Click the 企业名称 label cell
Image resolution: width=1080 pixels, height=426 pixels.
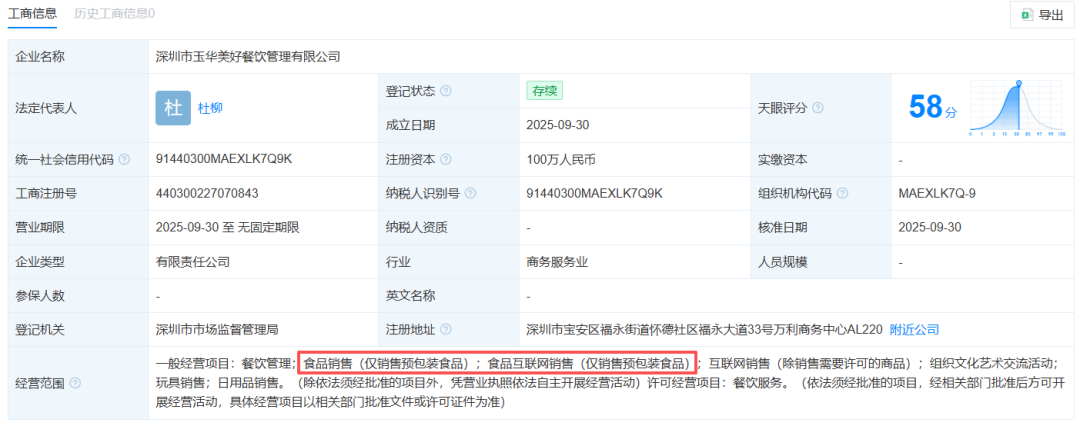(x=78, y=57)
